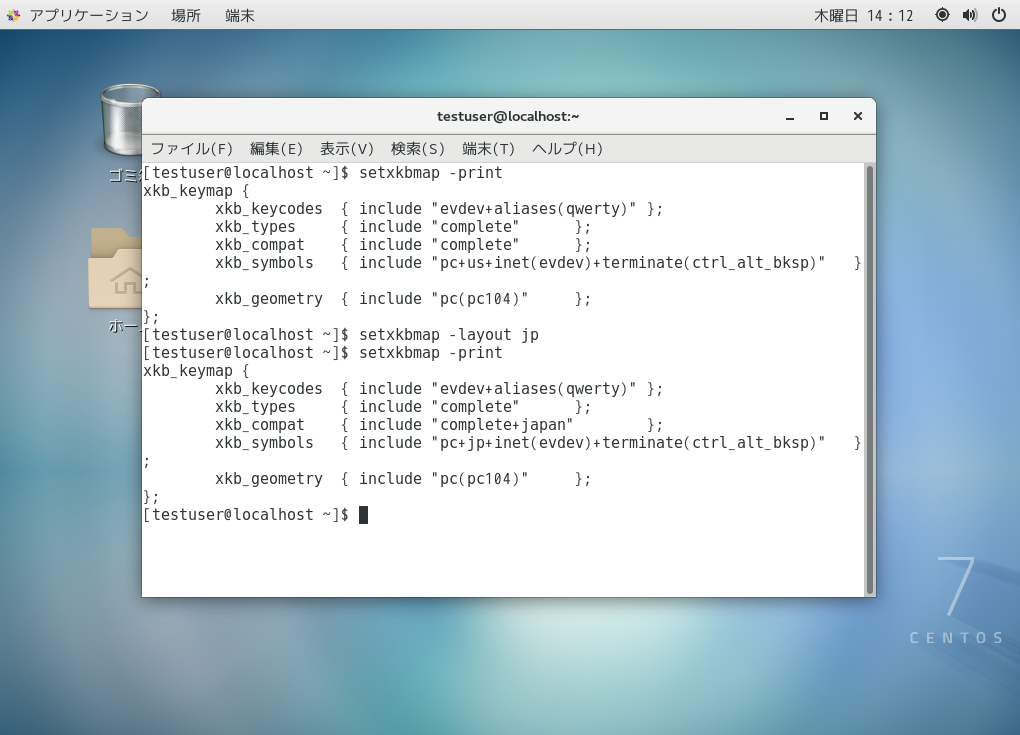
Task: Click the volume speaker icon
Action: 970,14
